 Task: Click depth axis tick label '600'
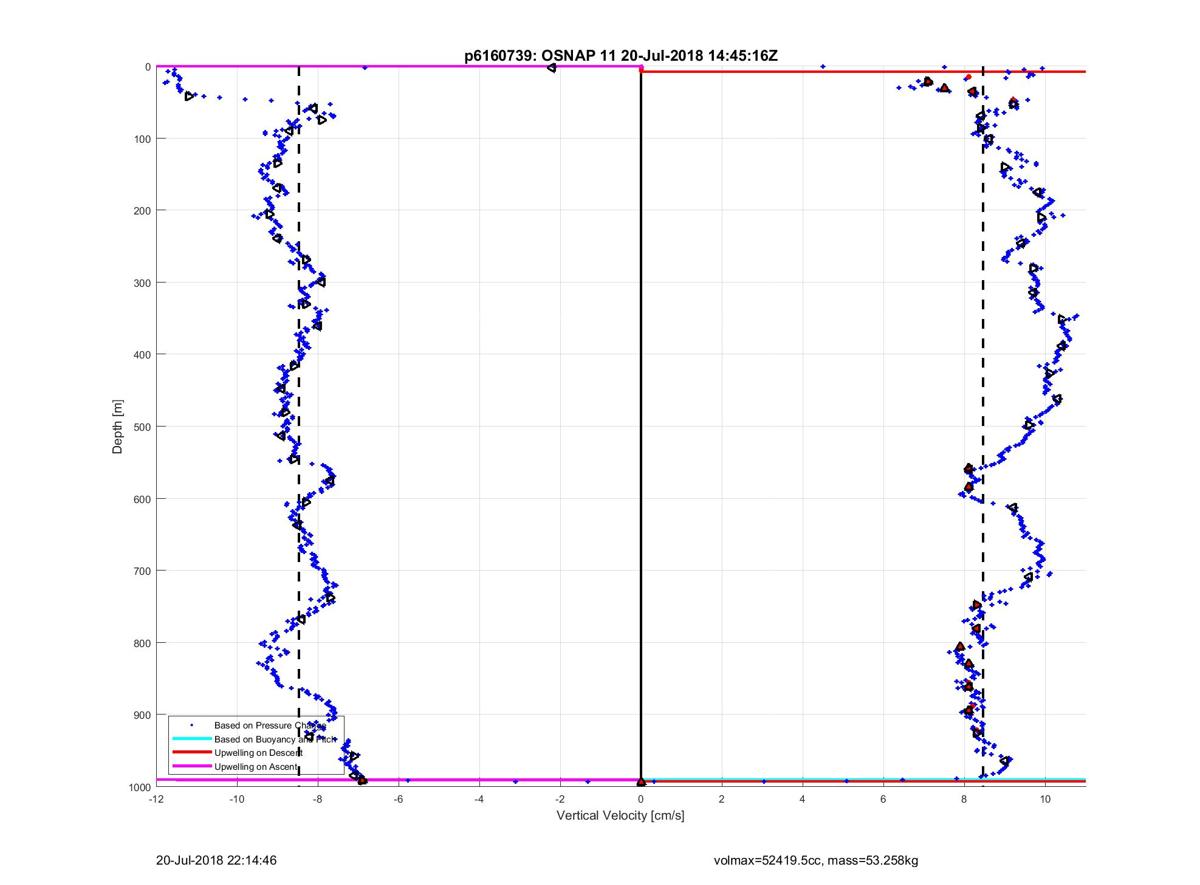[x=141, y=499]
